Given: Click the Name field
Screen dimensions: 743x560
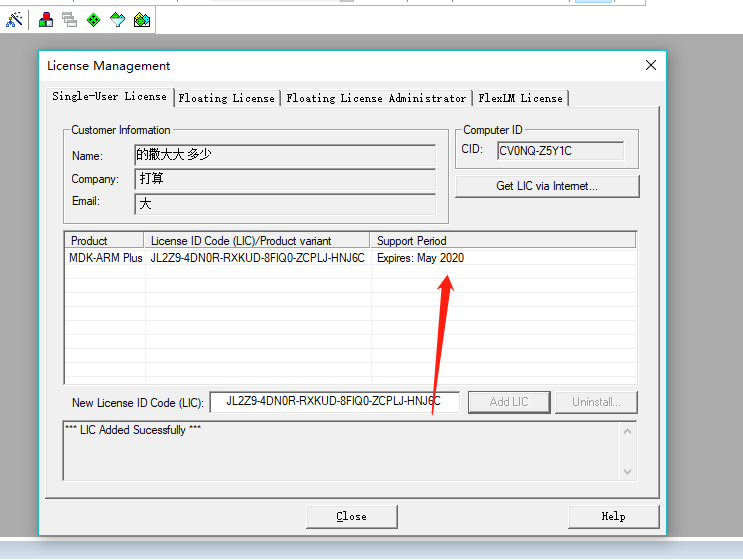Looking at the screenshot, I should pyautogui.click(x=285, y=155).
